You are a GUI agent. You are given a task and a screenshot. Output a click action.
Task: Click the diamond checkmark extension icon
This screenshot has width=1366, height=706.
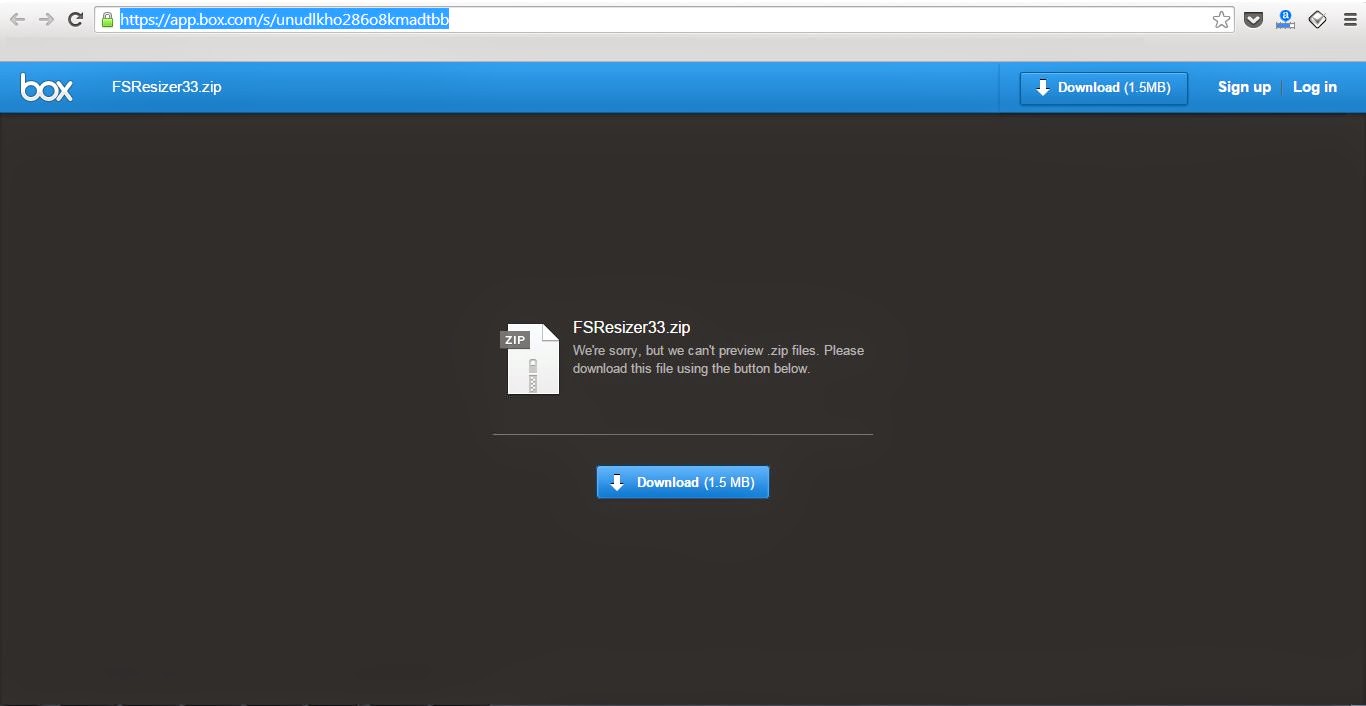point(1318,19)
